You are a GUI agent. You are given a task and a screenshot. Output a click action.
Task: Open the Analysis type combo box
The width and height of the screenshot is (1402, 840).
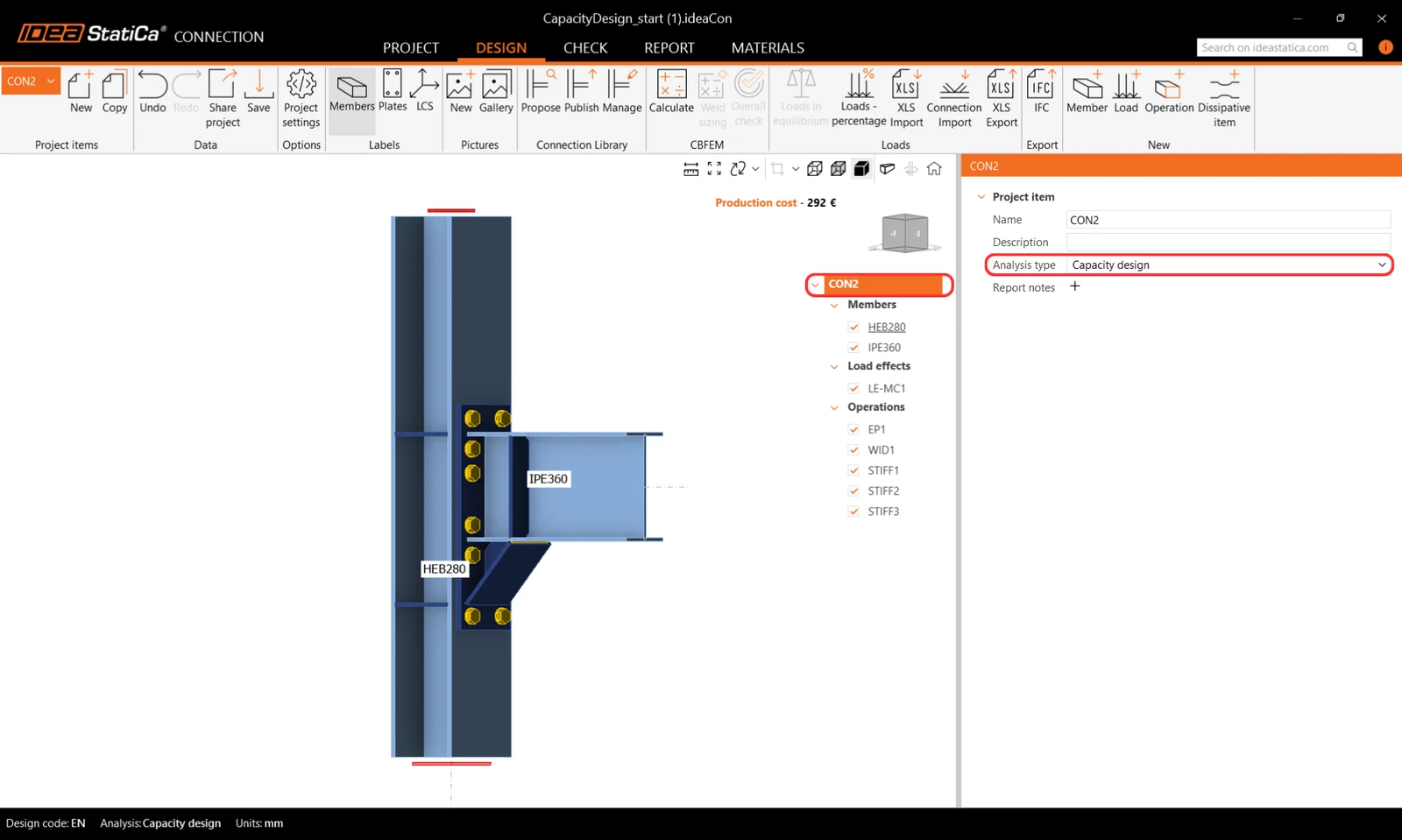[1229, 265]
